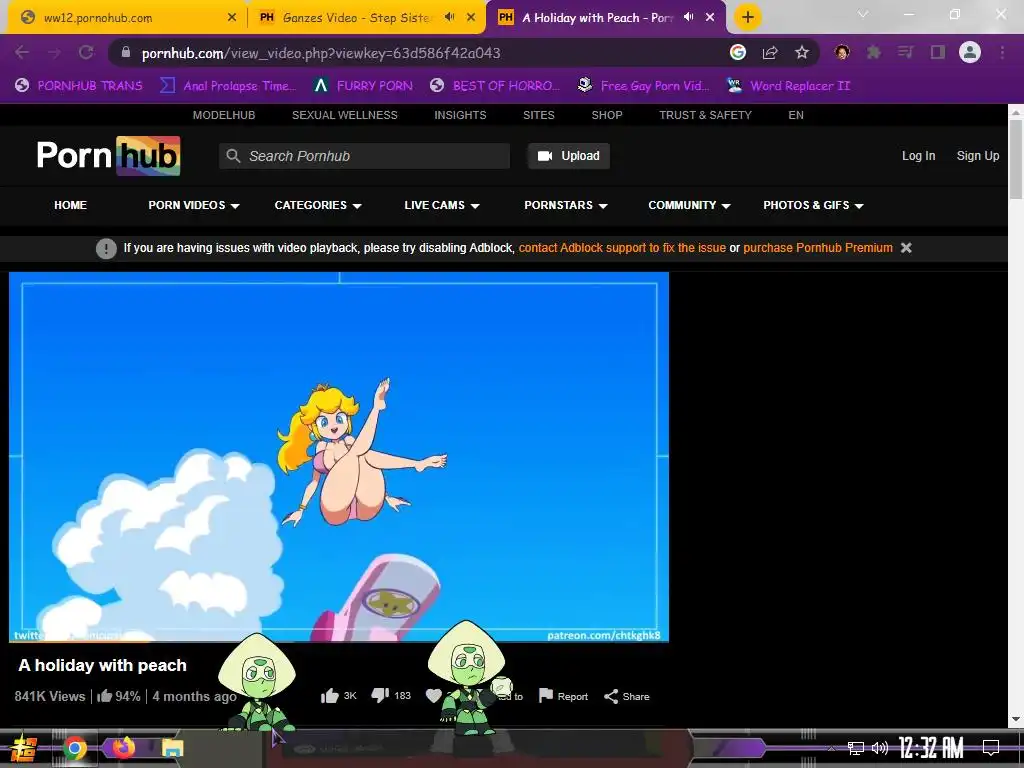Image resolution: width=1024 pixels, height=768 pixels.
Task: Click the Share icon under the video
Action: pos(611,696)
